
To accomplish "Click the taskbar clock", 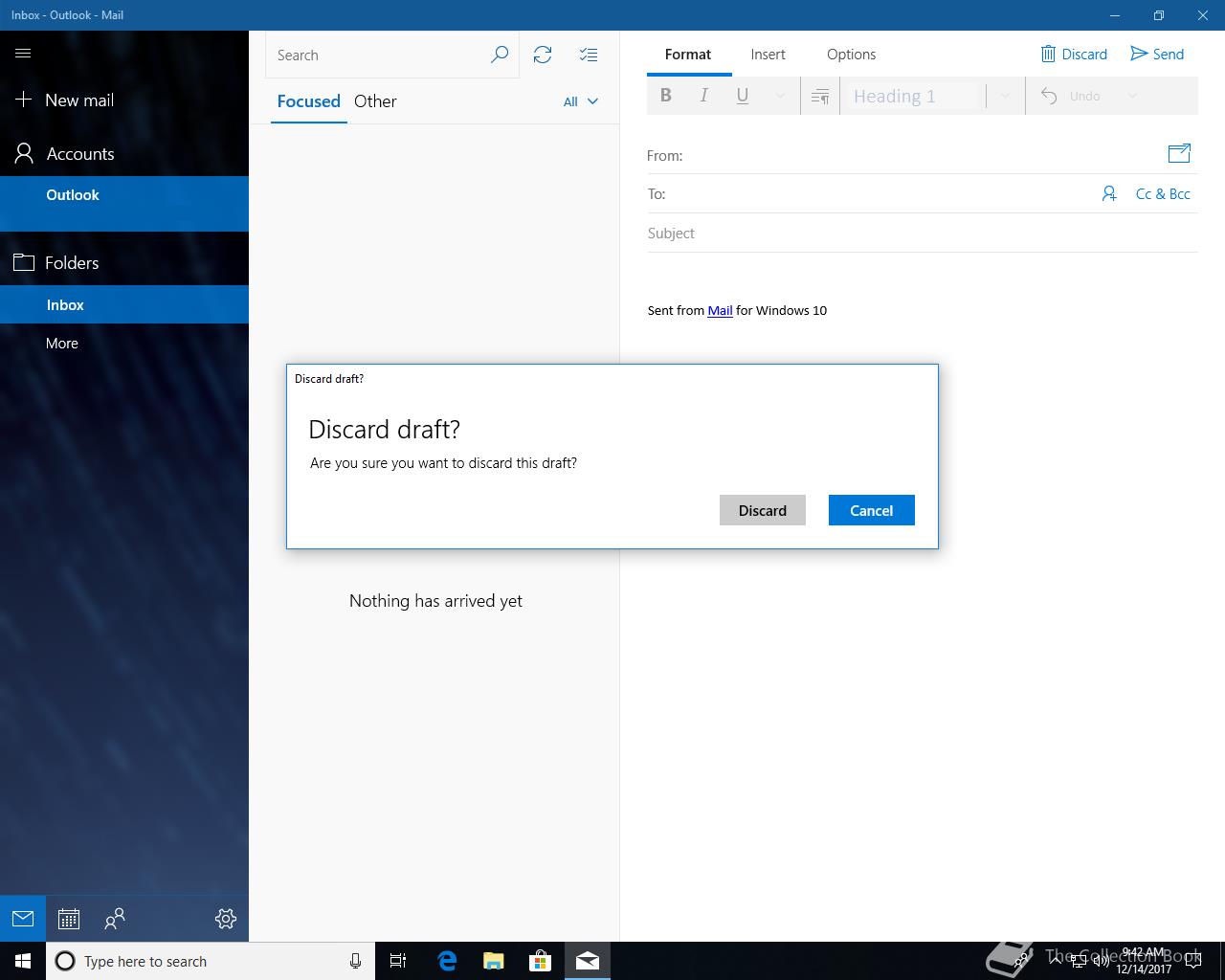I will click(1145, 961).
